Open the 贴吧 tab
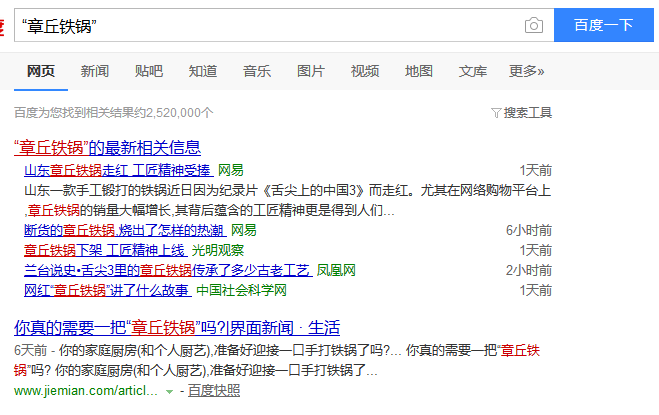The height and width of the screenshot is (415, 659). [x=149, y=71]
